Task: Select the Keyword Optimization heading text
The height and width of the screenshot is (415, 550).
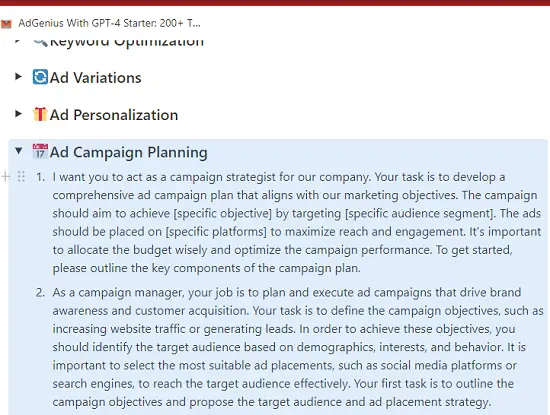Action: click(127, 41)
